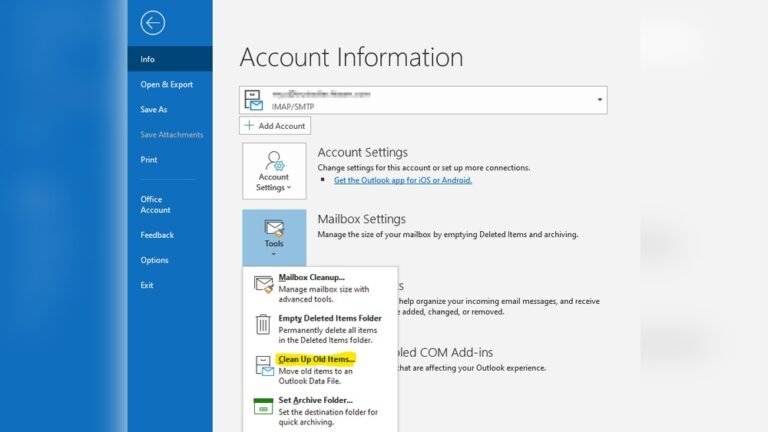This screenshot has height=432, width=768.
Task: Click the mailbox icon in account selector
Action: 254,100
